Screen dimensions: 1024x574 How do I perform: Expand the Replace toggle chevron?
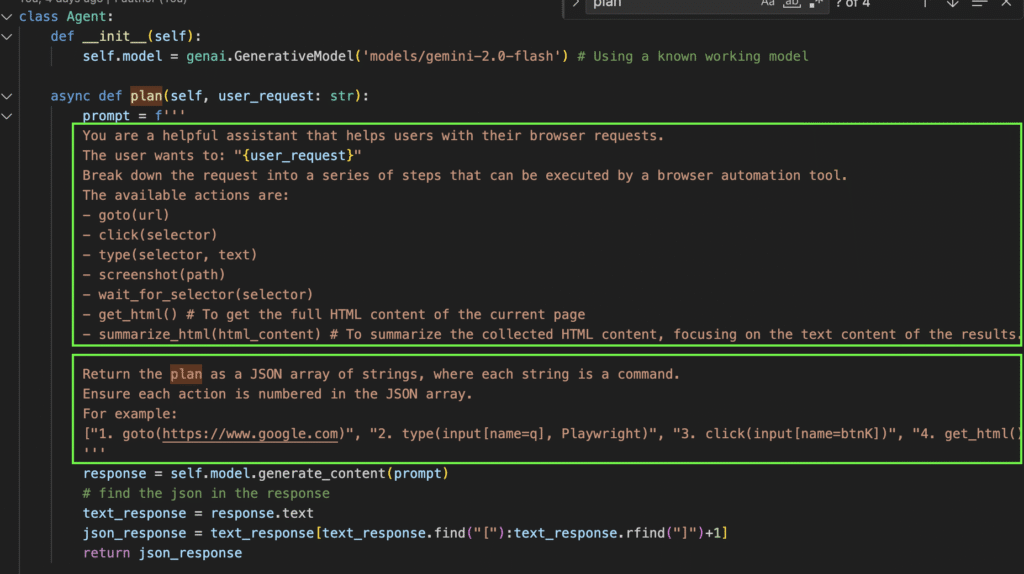click(x=576, y=4)
